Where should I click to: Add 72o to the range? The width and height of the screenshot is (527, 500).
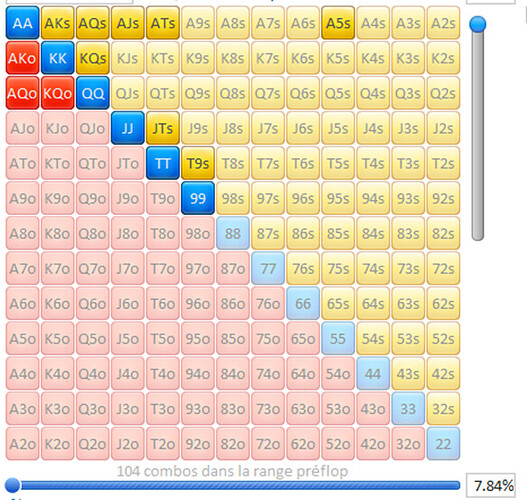pyautogui.click(x=268, y=444)
